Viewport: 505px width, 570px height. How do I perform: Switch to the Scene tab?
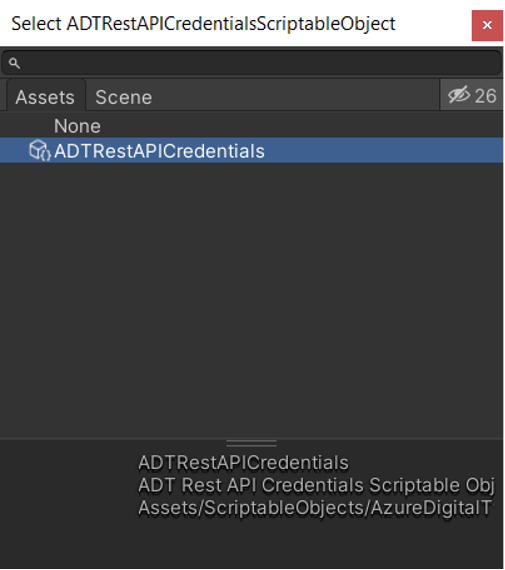(x=124, y=97)
